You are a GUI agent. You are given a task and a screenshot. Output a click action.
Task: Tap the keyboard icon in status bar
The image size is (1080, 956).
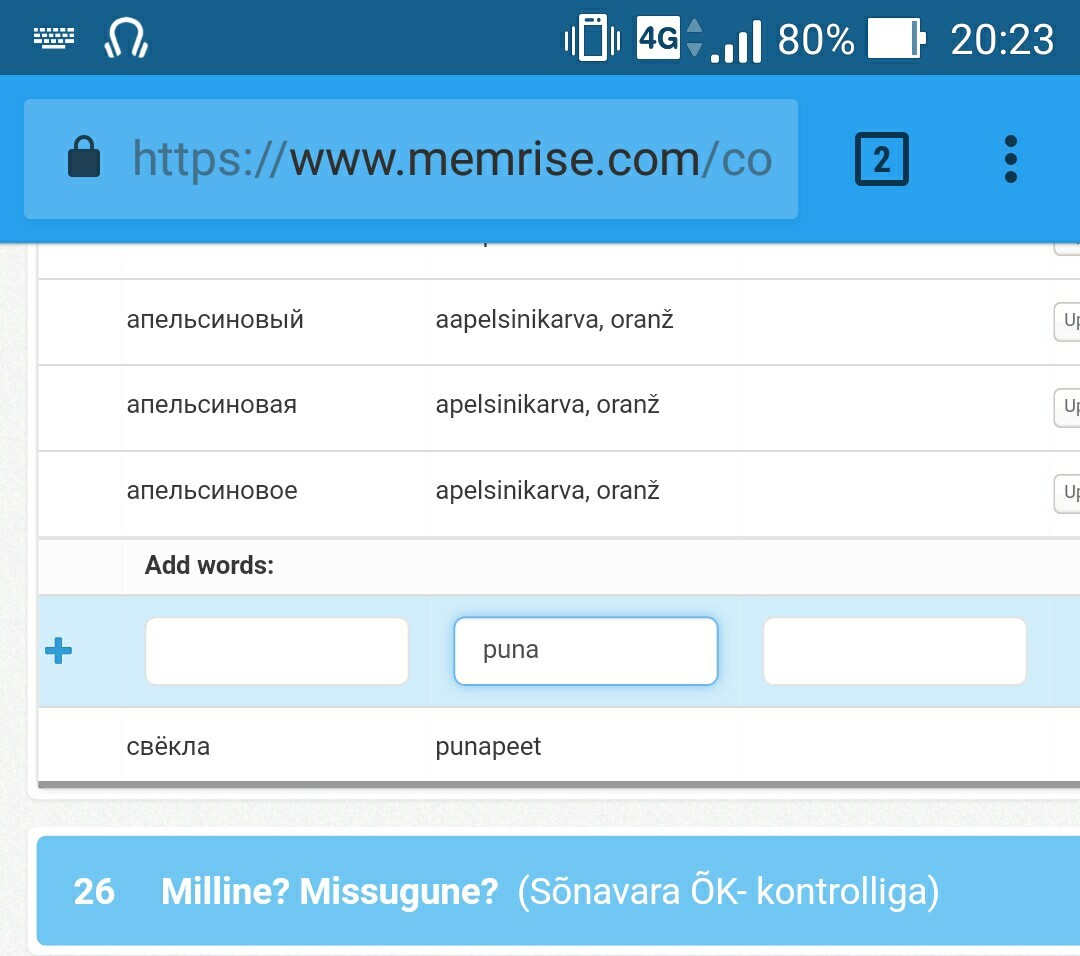54,37
